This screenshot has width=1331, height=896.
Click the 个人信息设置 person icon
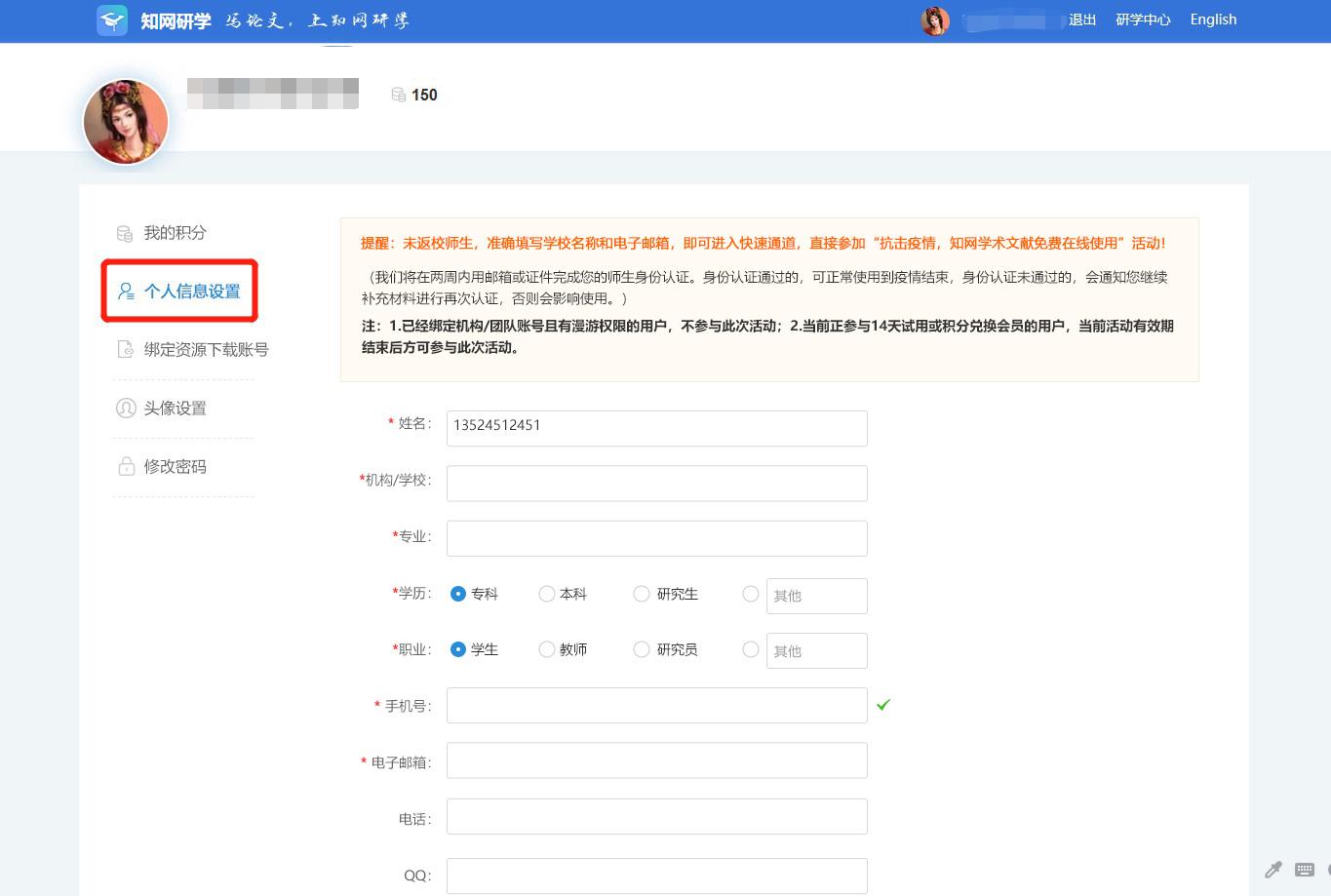[126, 291]
